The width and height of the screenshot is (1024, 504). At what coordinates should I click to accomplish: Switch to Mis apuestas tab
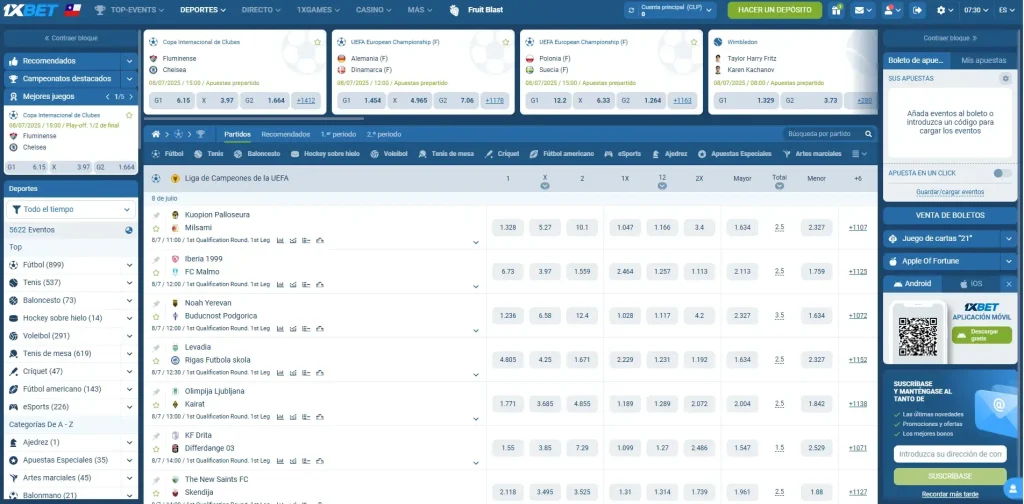click(984, 61)
